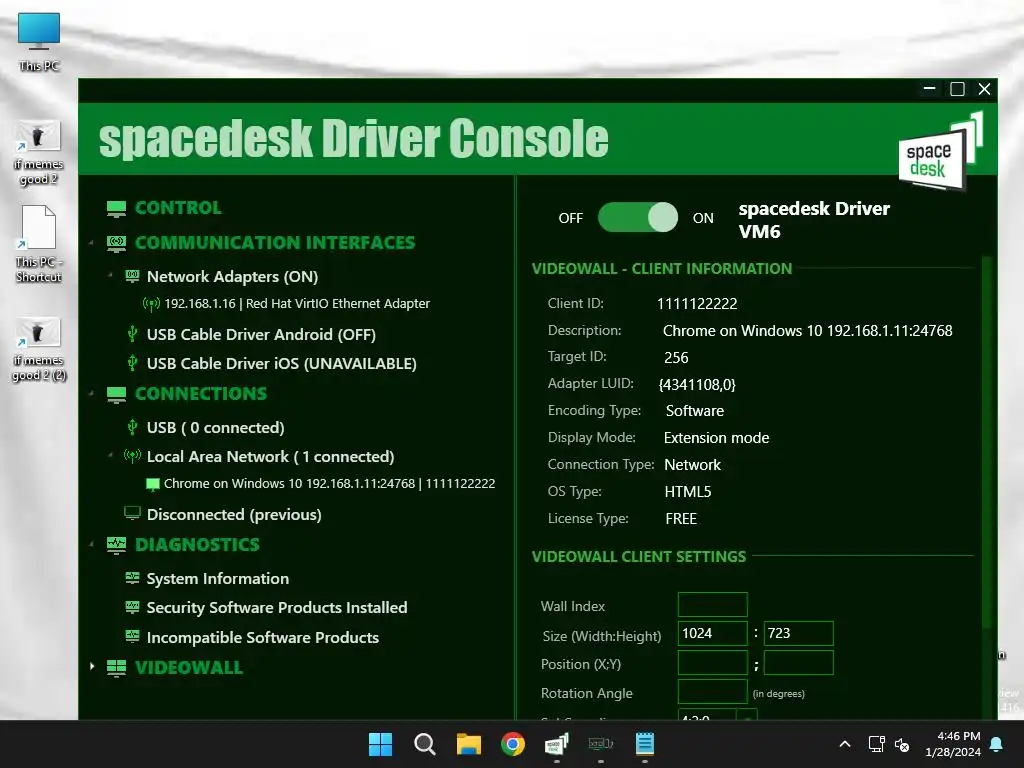The image size is (1024, 768).
Task: Open the Notepad taskbar icon
Action: tap(645, 744)
